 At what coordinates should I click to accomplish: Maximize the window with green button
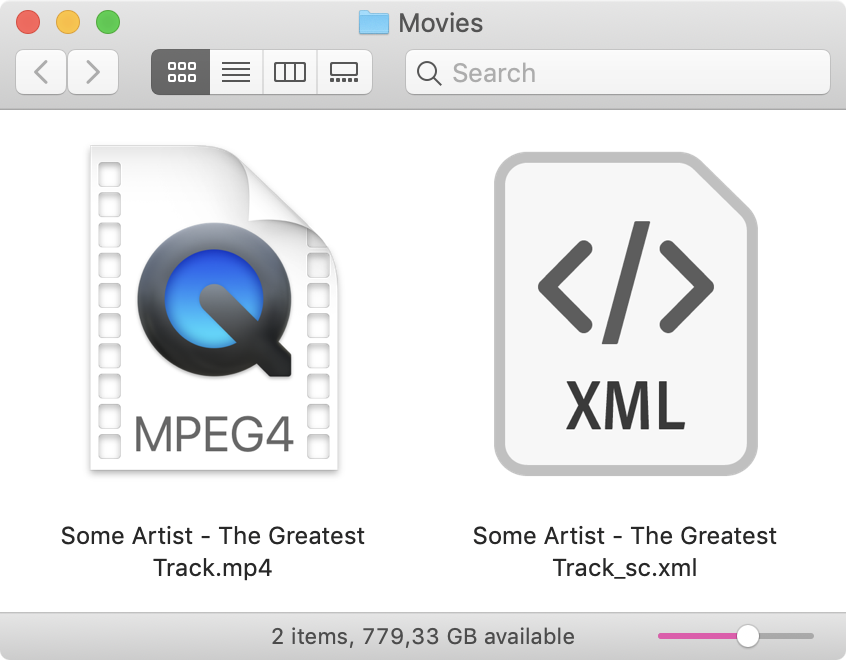(108, 22)
